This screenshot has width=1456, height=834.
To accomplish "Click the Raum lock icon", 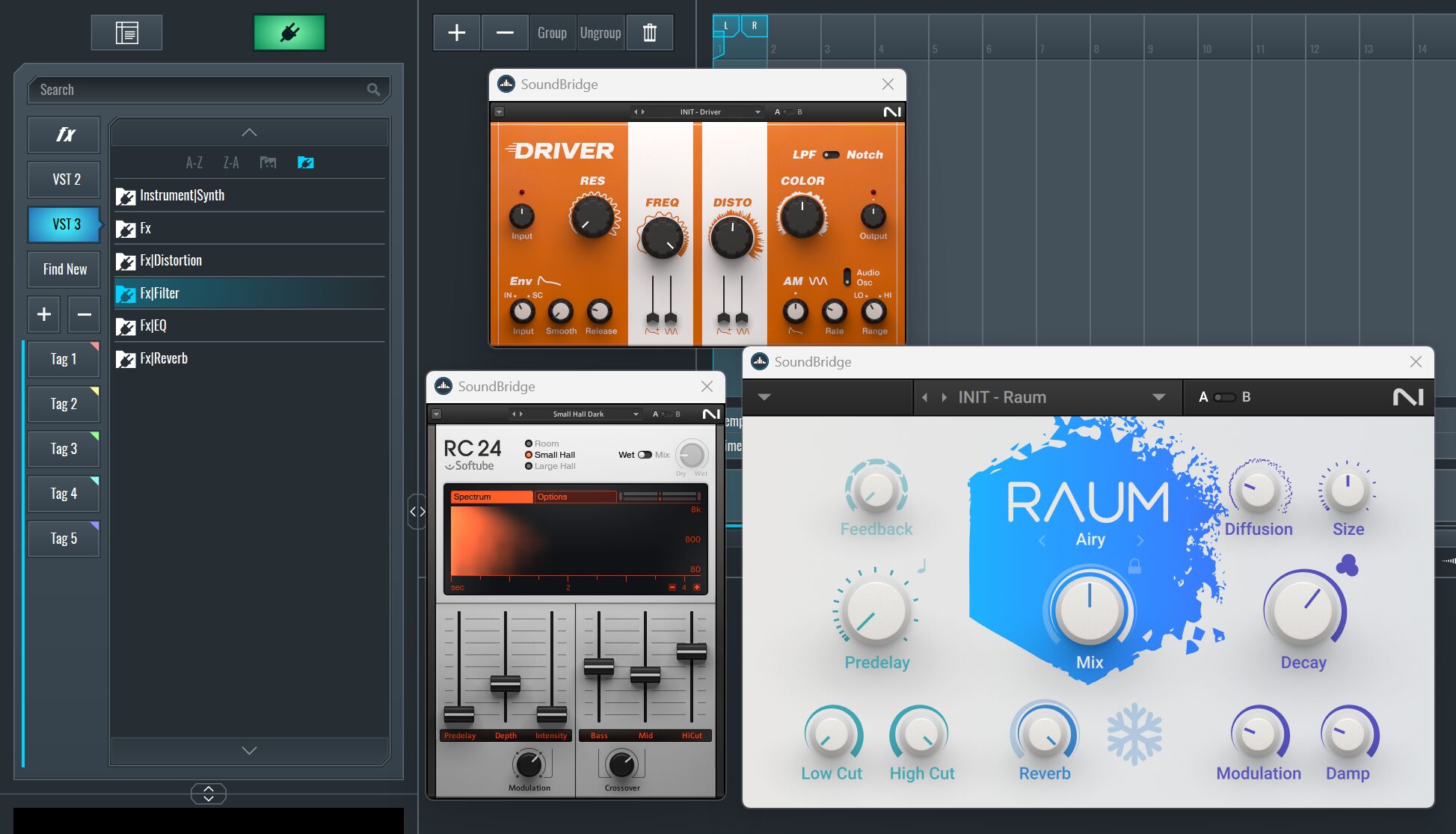I will (1134, 565).
